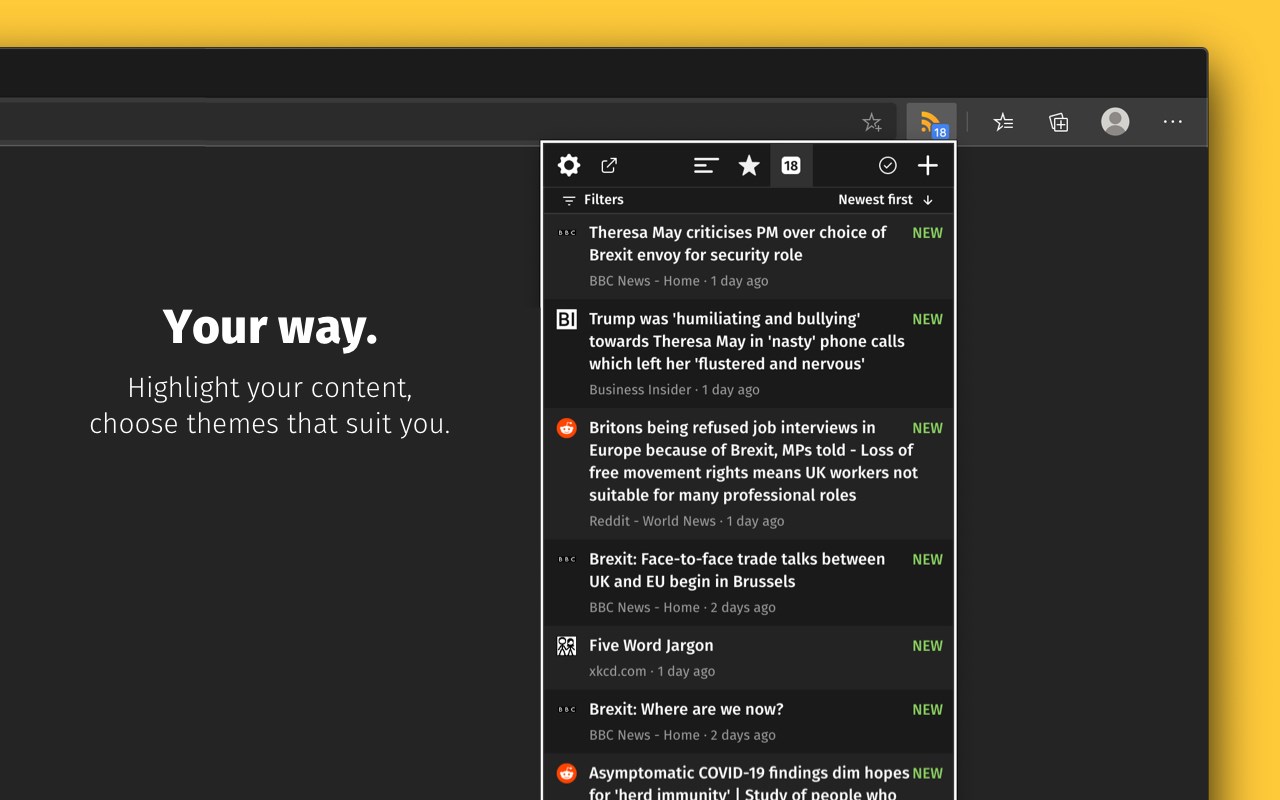Open browser Collections

pos(1059,122)
